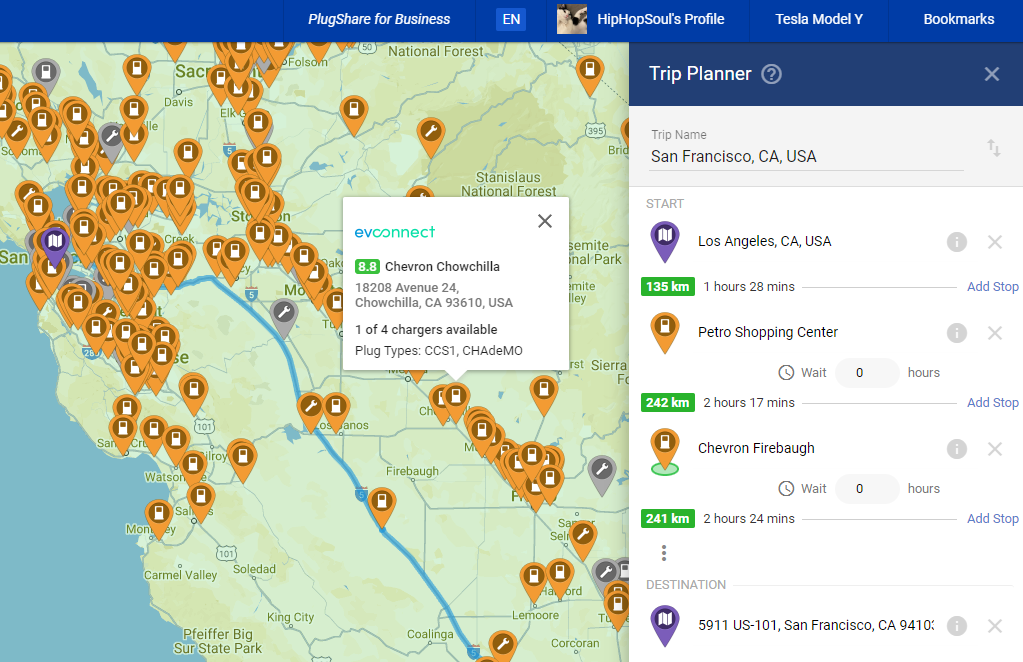
Task: Open the Tesla Model Y vehicle menu
Action: [x=818, y=19]
